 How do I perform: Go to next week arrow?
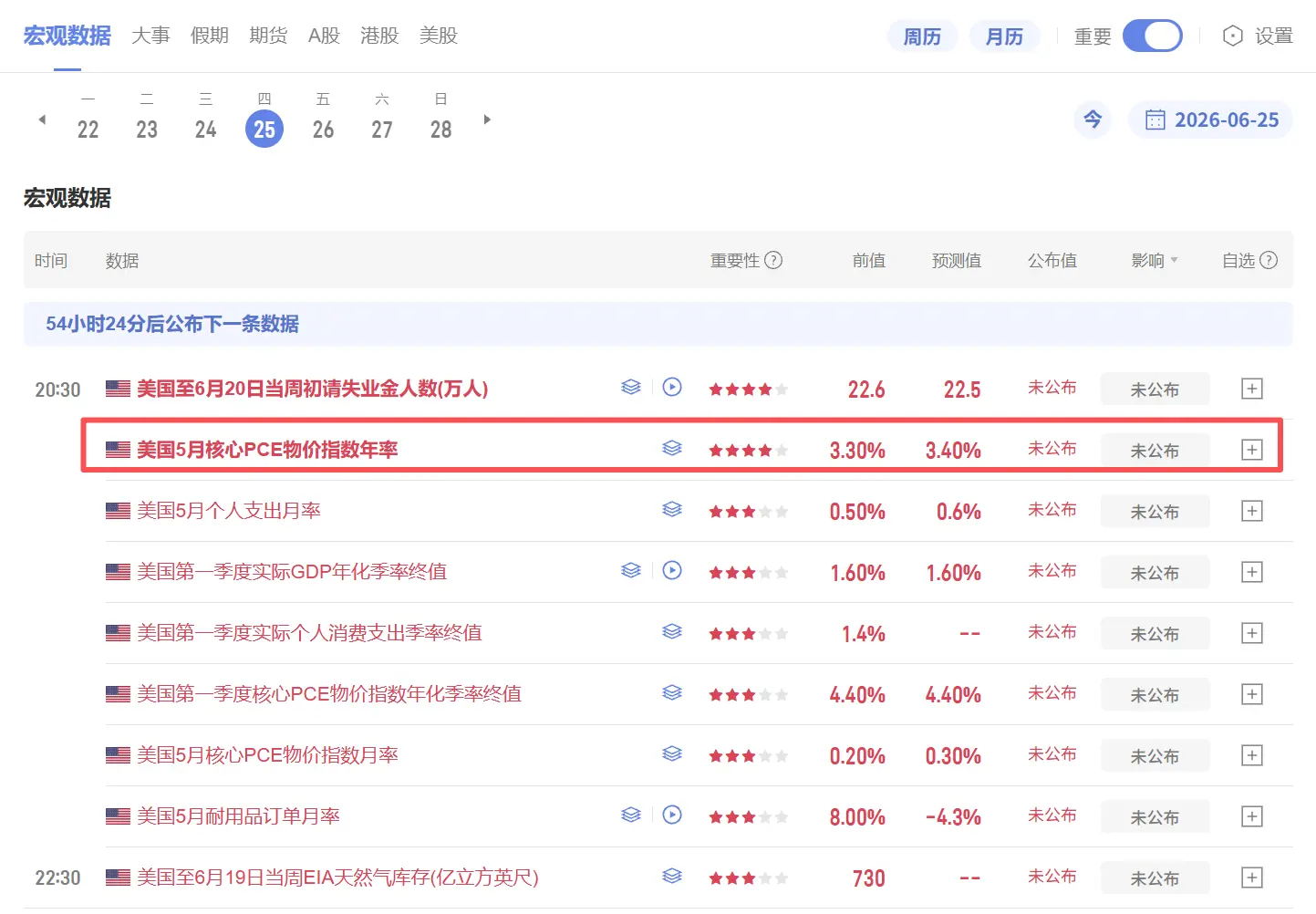pos(487,119)
